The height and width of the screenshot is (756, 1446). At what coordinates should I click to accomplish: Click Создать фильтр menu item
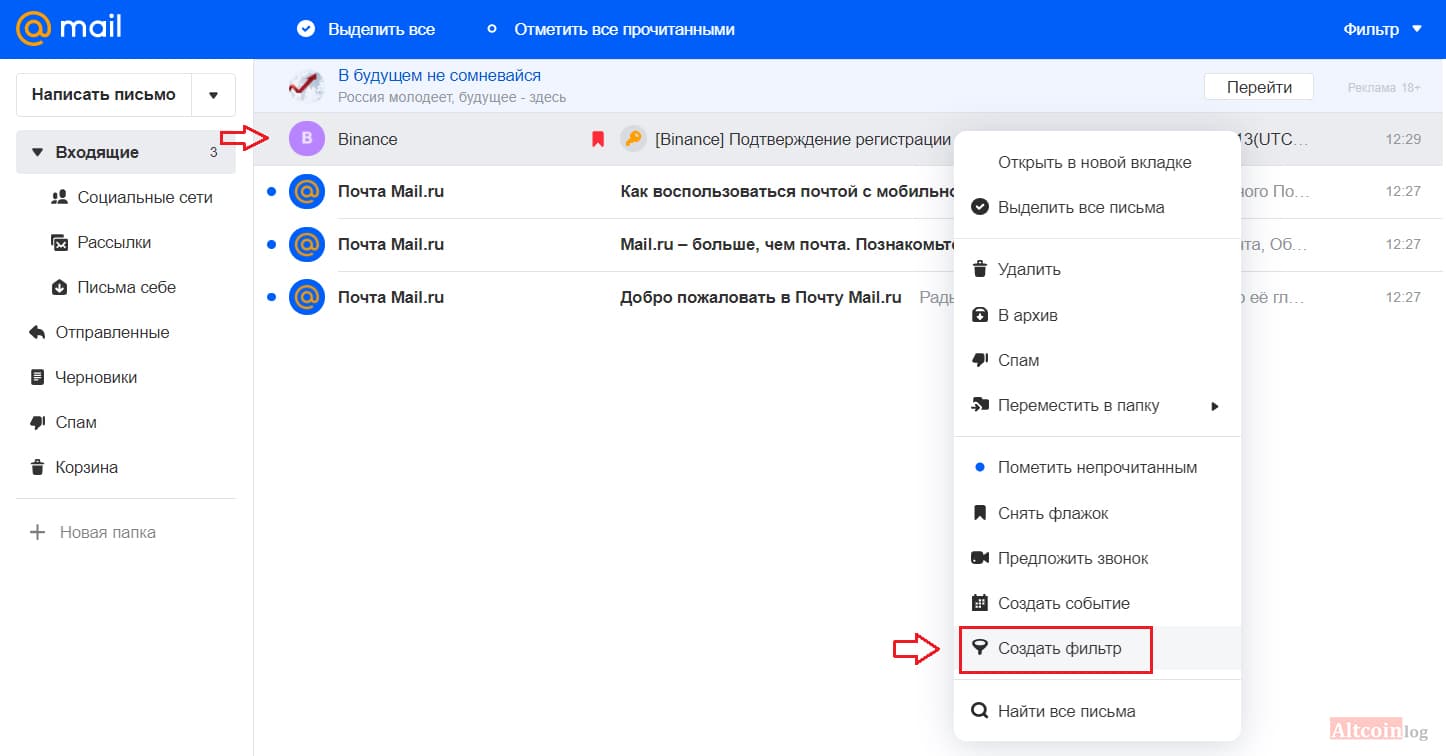[1097, 648]
